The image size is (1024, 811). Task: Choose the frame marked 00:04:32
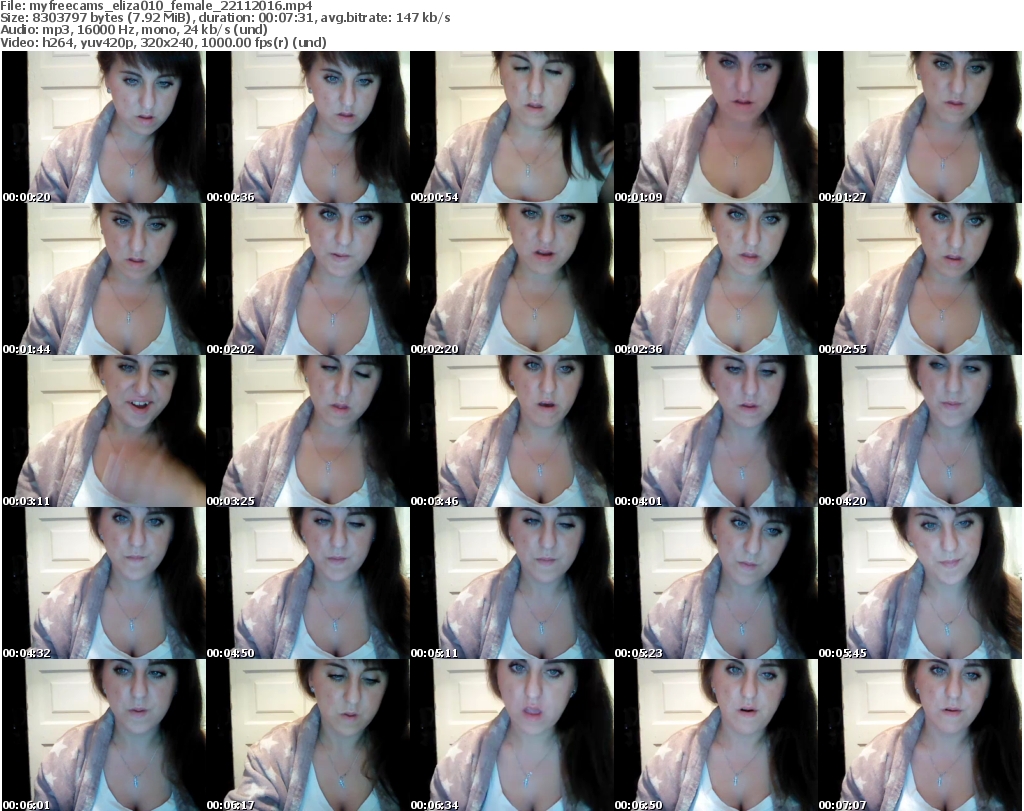[x=104, y=583]
